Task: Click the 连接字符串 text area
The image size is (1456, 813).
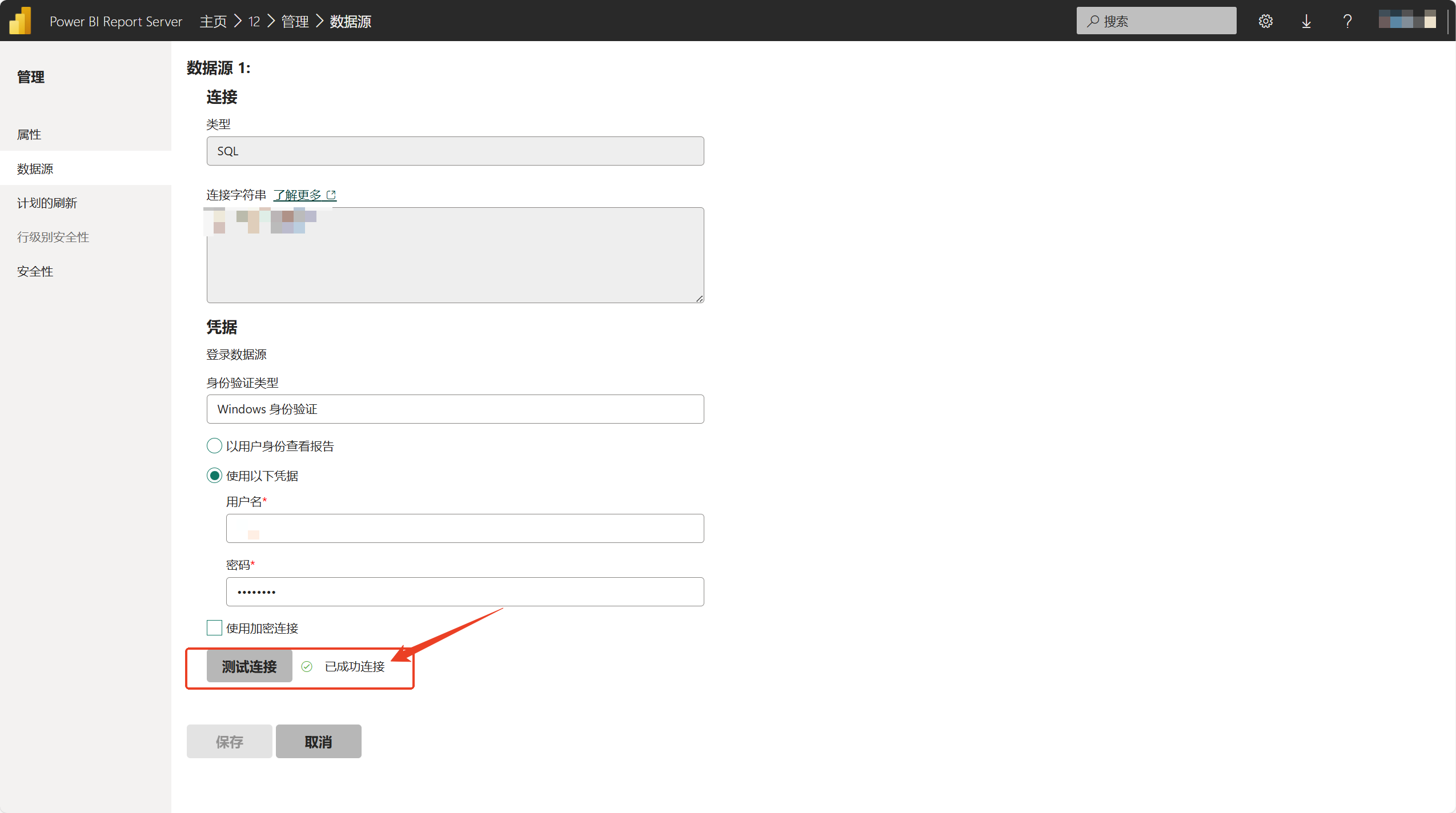Action: pos(455,255)
